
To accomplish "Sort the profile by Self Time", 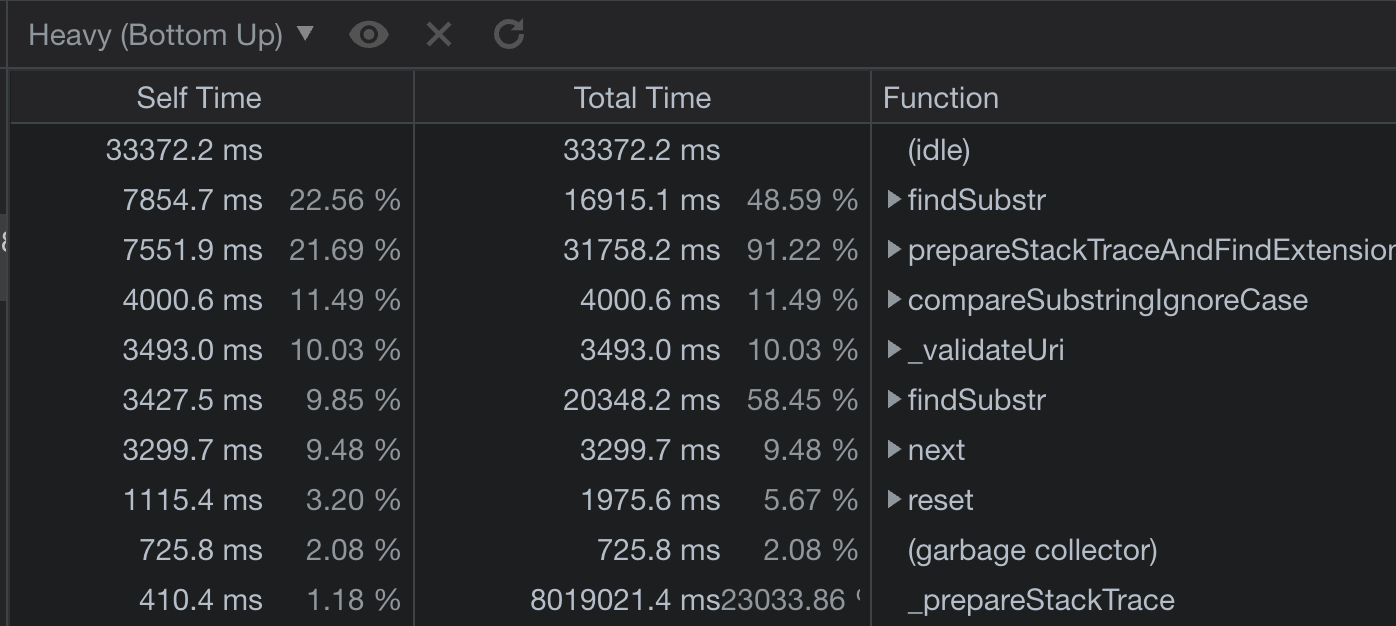I will (198, 97).
